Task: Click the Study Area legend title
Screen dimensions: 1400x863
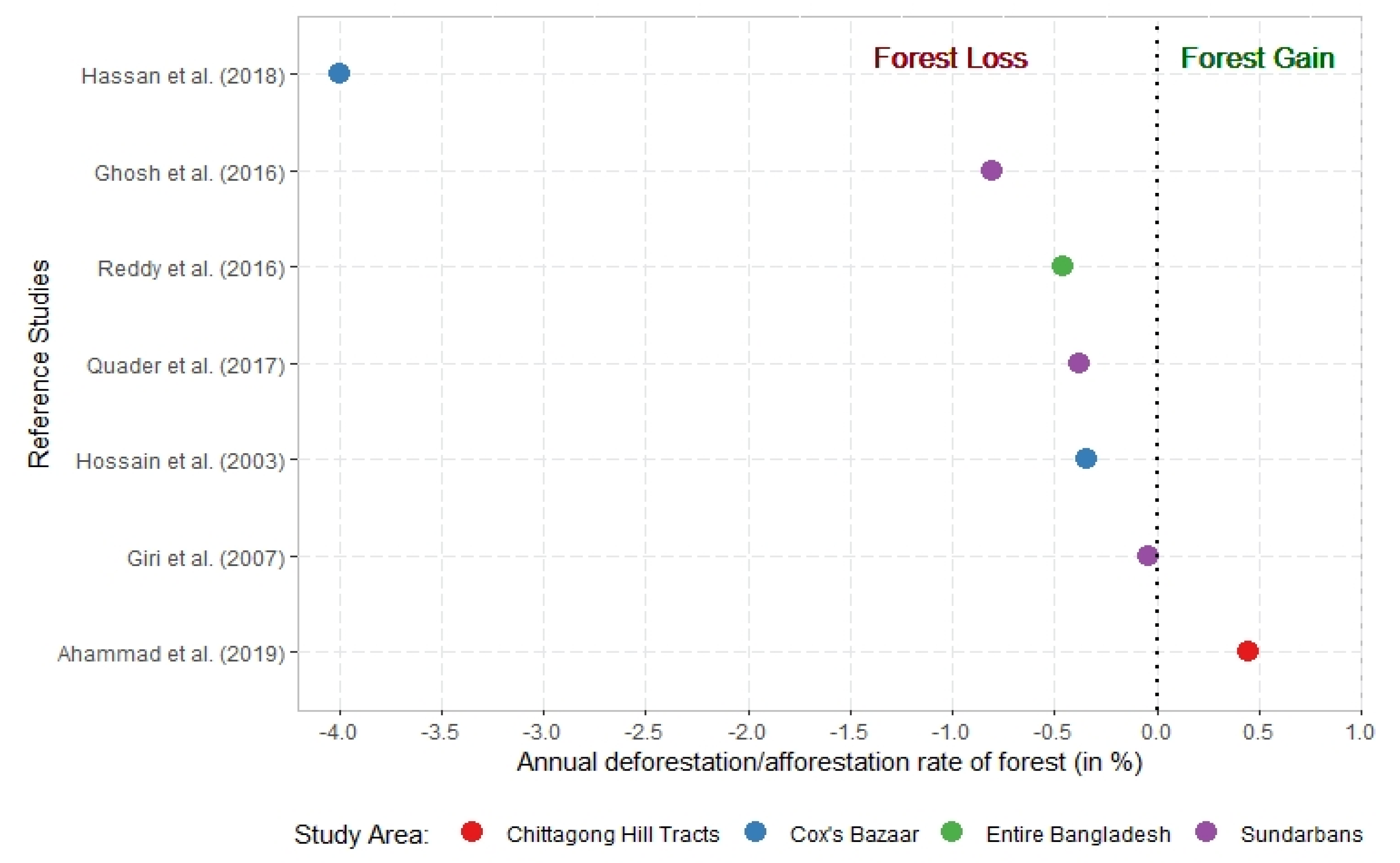Action: tap(361, 835)
